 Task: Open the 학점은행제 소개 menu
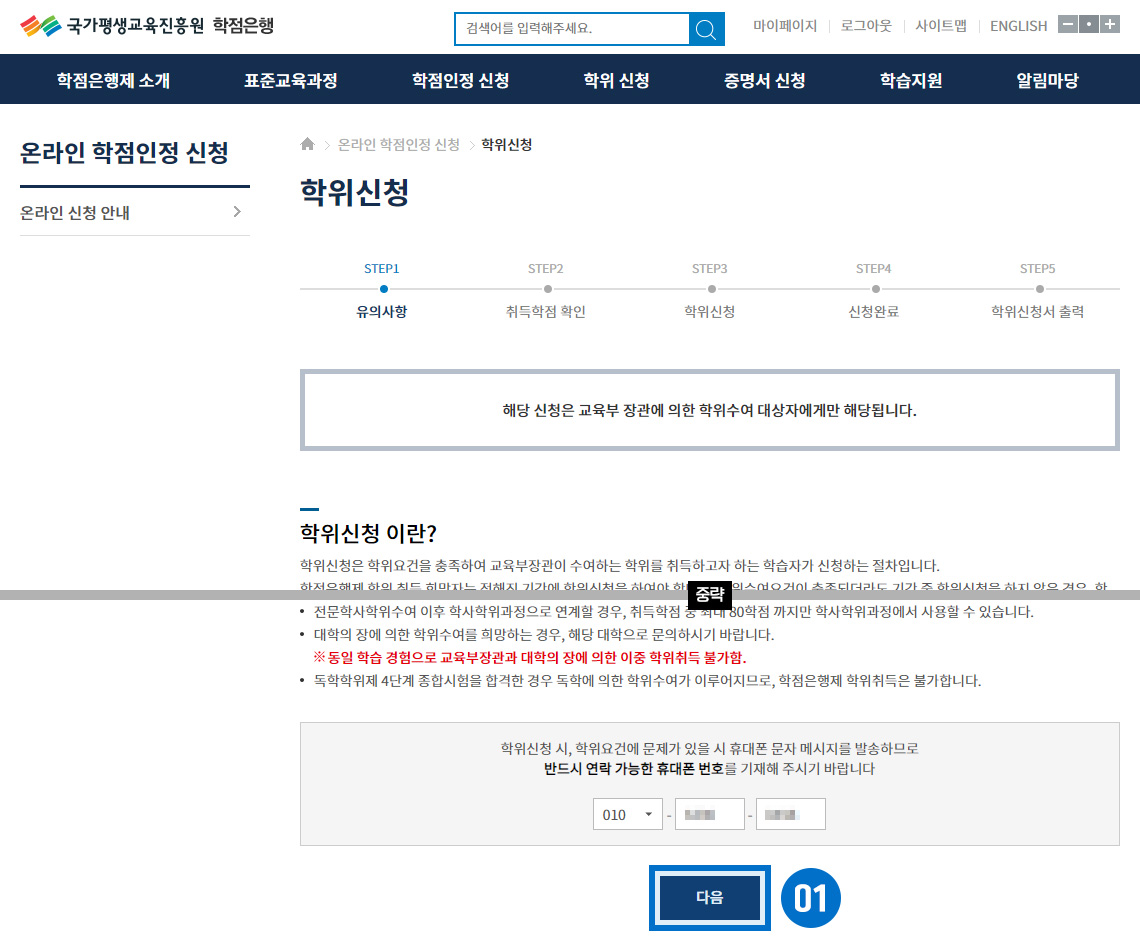(x=113, y=81)
